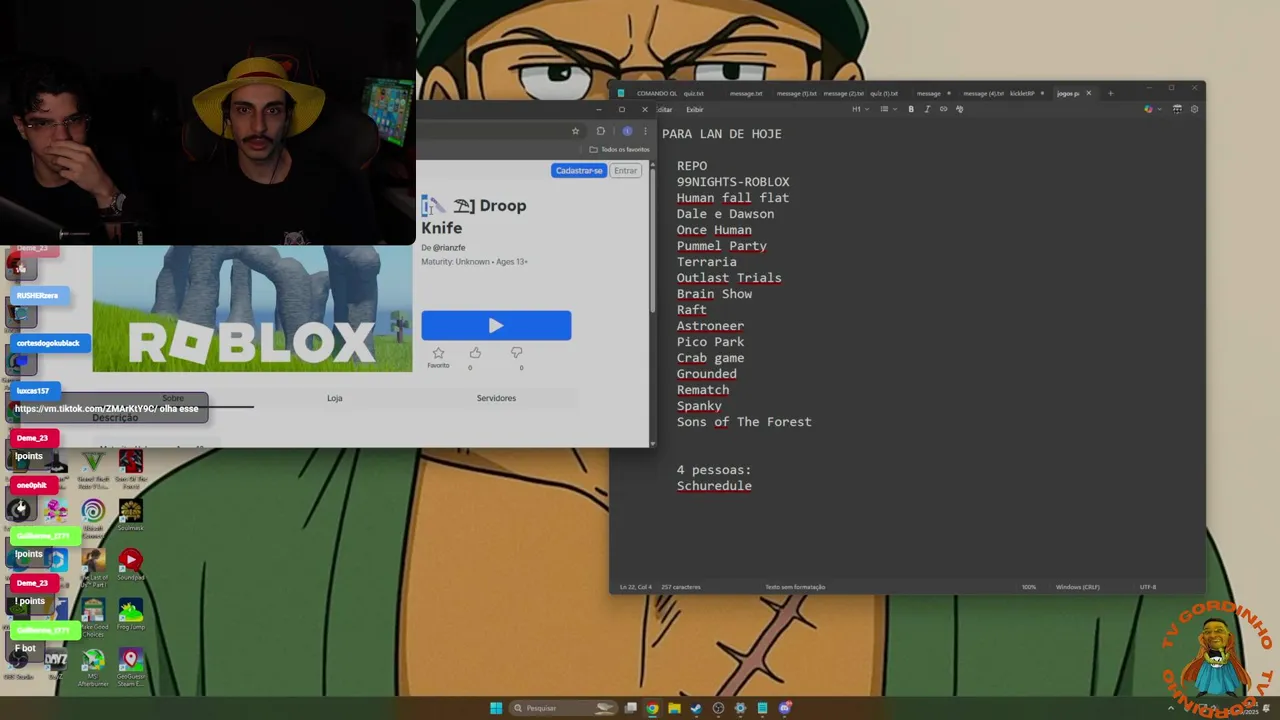Click the Favorito star icon
The width and height of the screenshot is (1280, 720).
[x=438, y=353]
